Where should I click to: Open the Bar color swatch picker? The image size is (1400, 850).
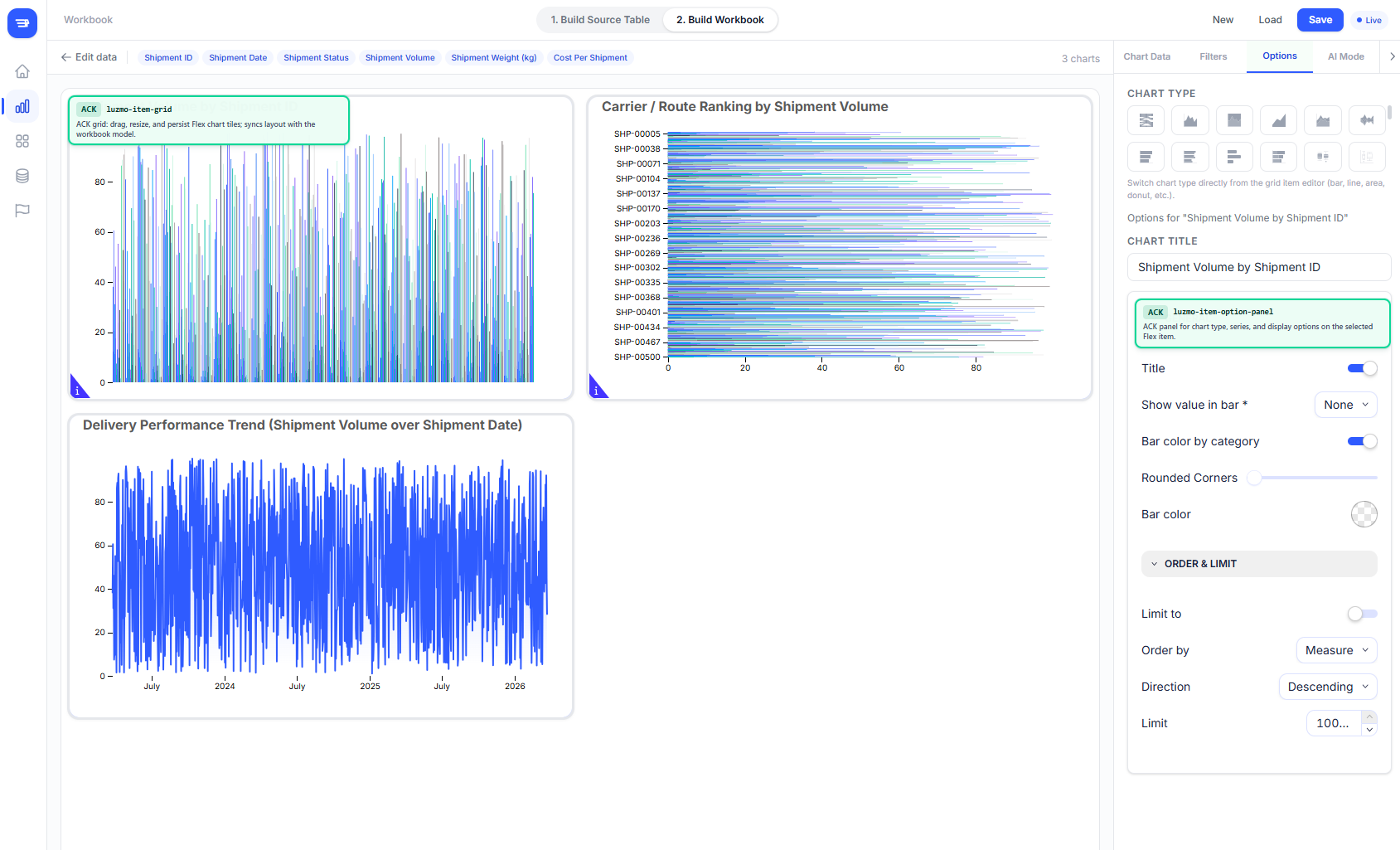coord(1364,514)
